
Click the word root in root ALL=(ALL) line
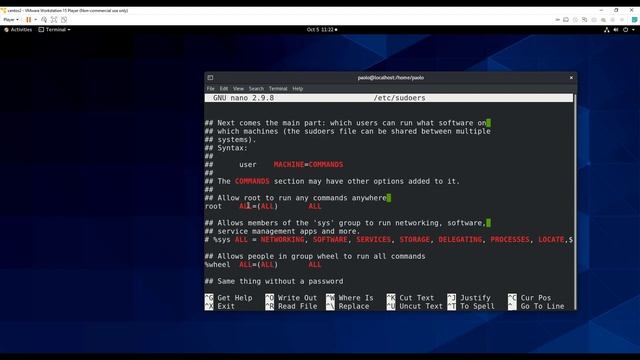[x=213, y=207]
